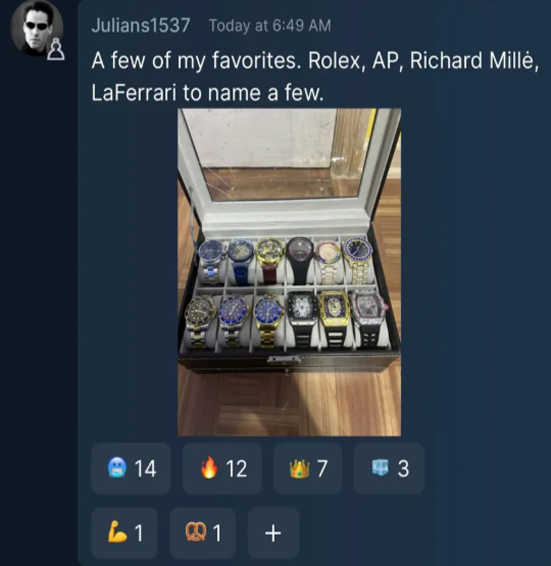The height and width of the screenshot is (566, 551).
Task: Toggle the crown reaction with 7
Action: 308,468
